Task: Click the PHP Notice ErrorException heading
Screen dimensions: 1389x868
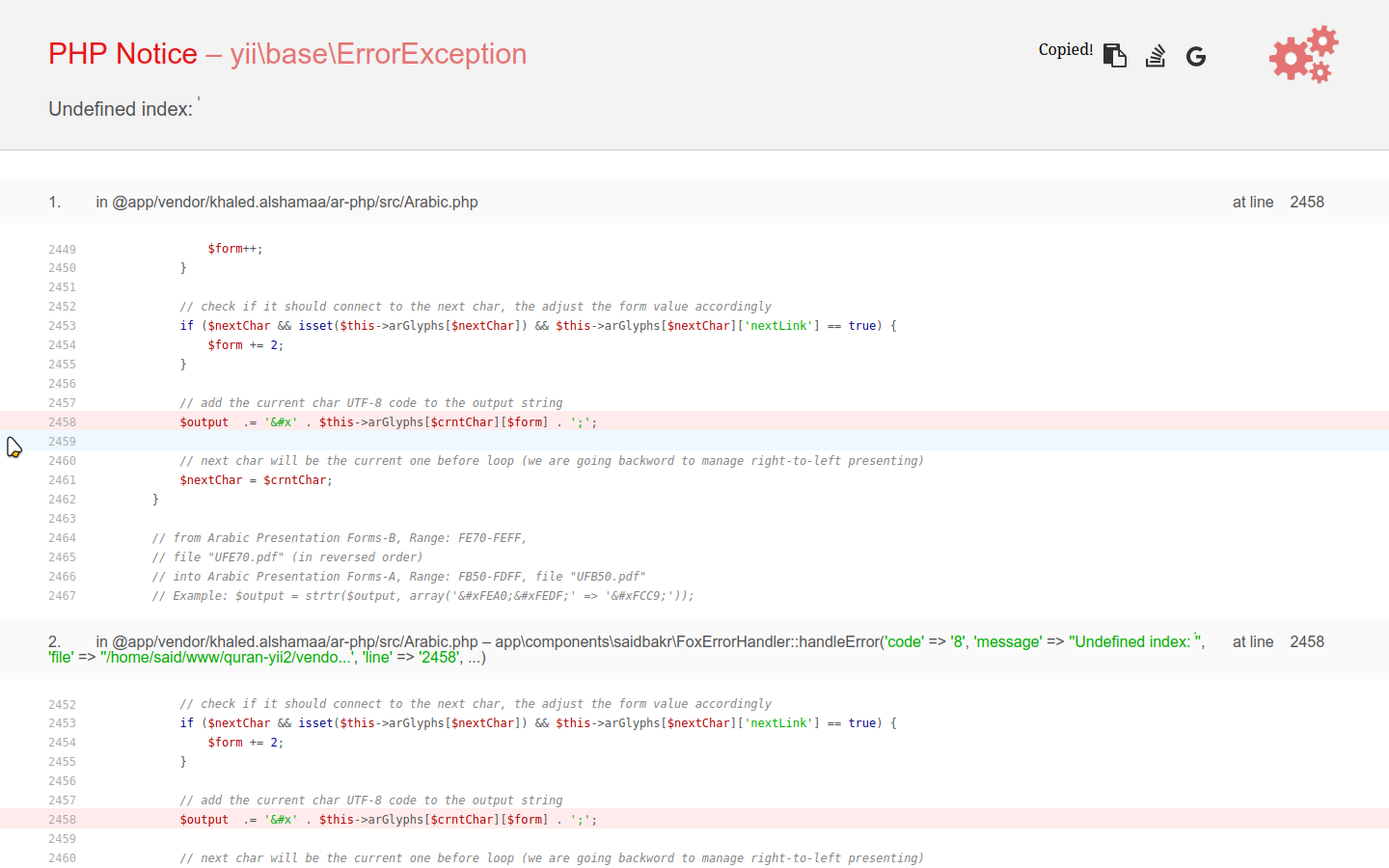Action: pyautogui.click(x=287, y=54)
